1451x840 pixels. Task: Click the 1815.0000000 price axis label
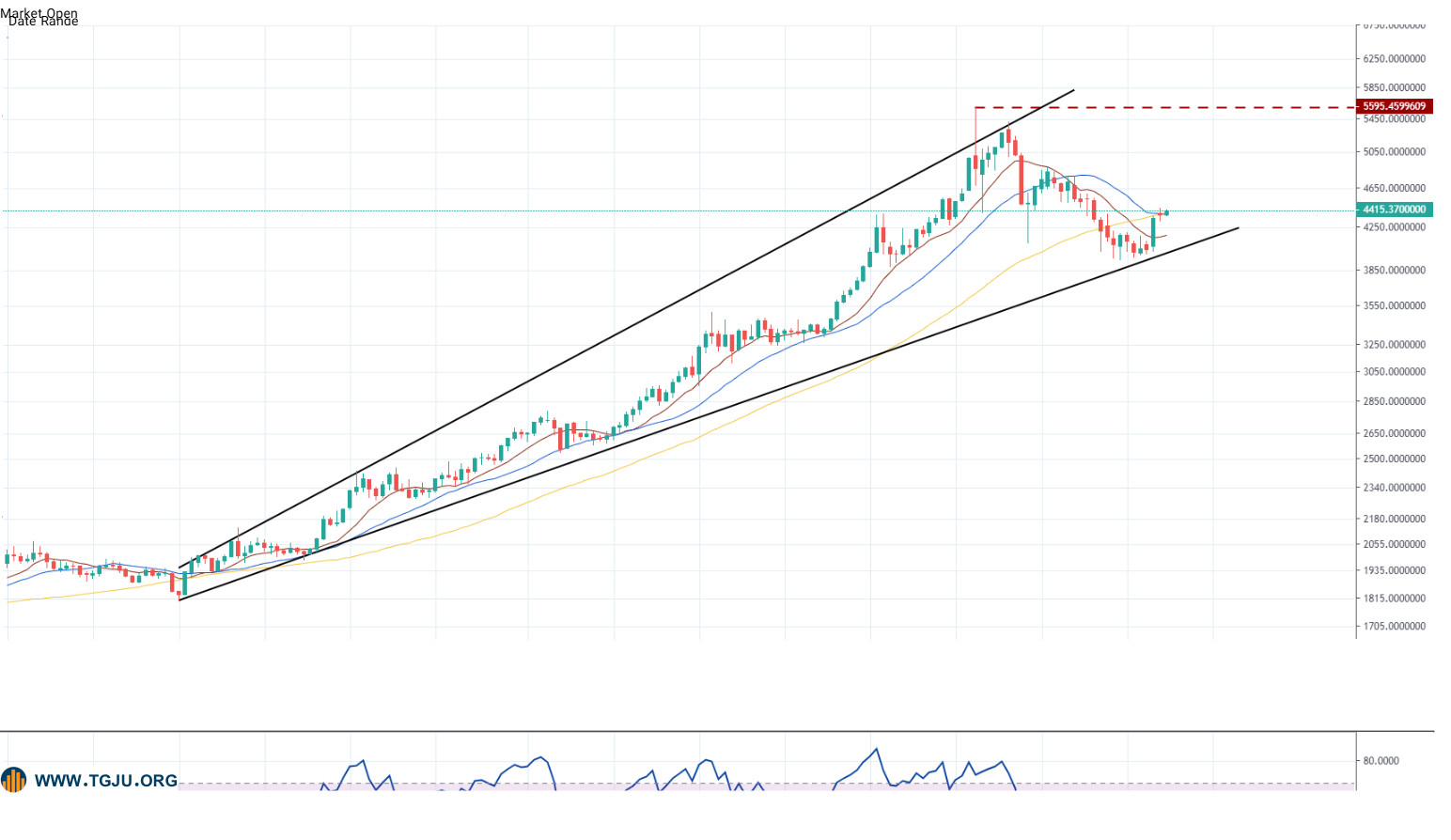(x=1395, y=598)
